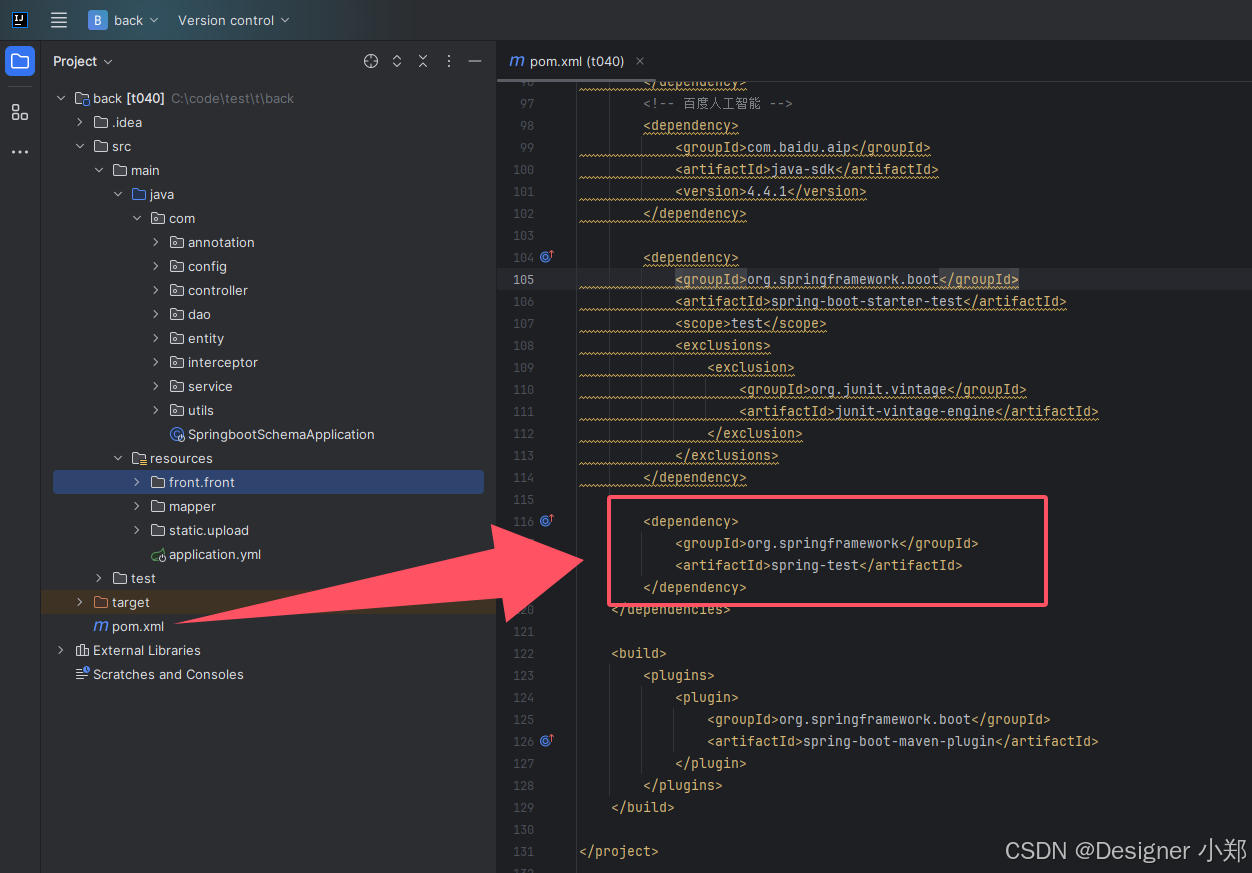This screenshot has width=1252, height=873.
Task: Expand the .idea folder
Action: (80, 122)
